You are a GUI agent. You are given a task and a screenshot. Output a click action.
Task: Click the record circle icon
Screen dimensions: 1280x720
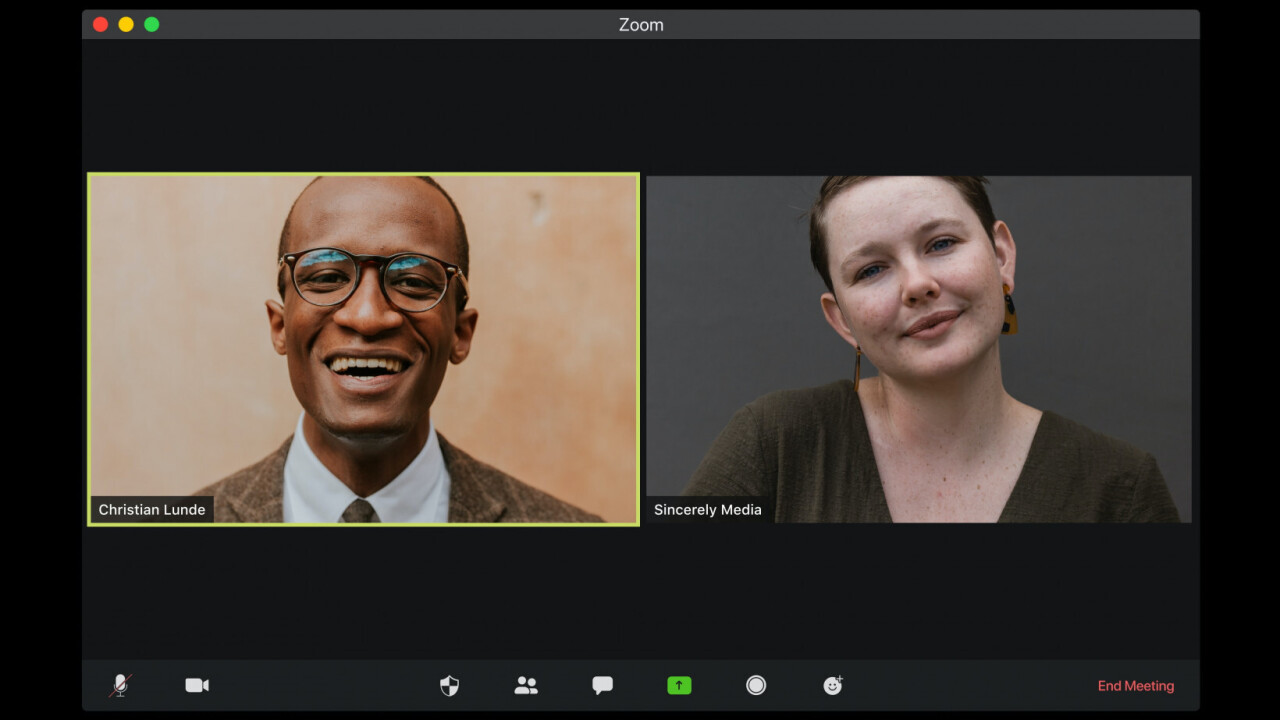(x=756, y=685)
